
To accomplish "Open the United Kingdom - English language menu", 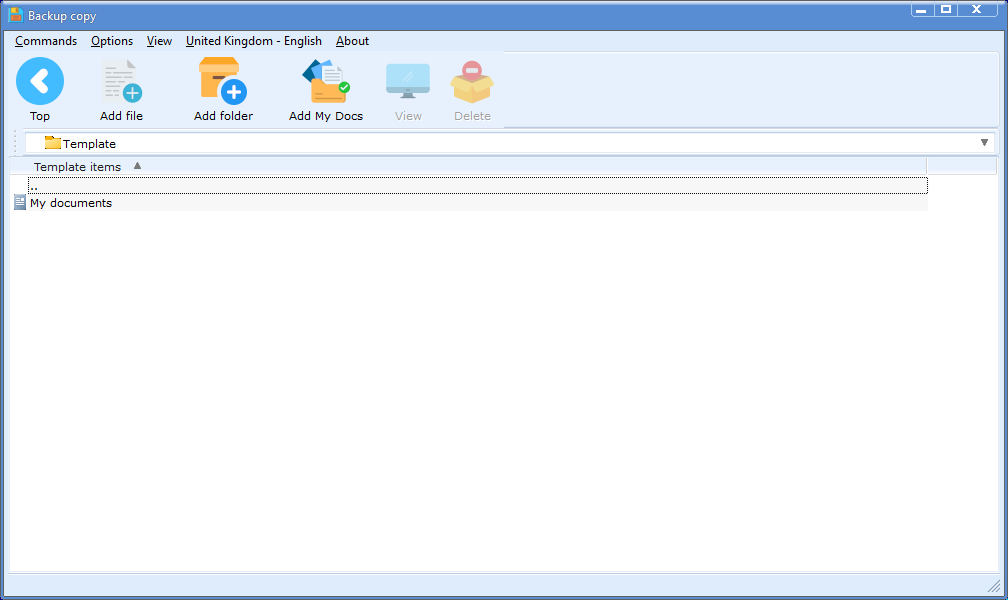I will pyautogui.click(x=254, y=41).
